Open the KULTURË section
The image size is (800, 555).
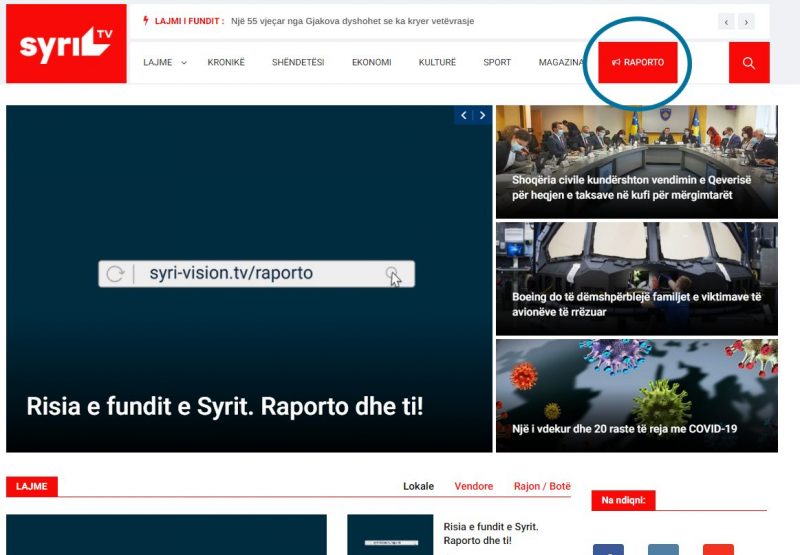pyautogui.click(x=437, y=62)
